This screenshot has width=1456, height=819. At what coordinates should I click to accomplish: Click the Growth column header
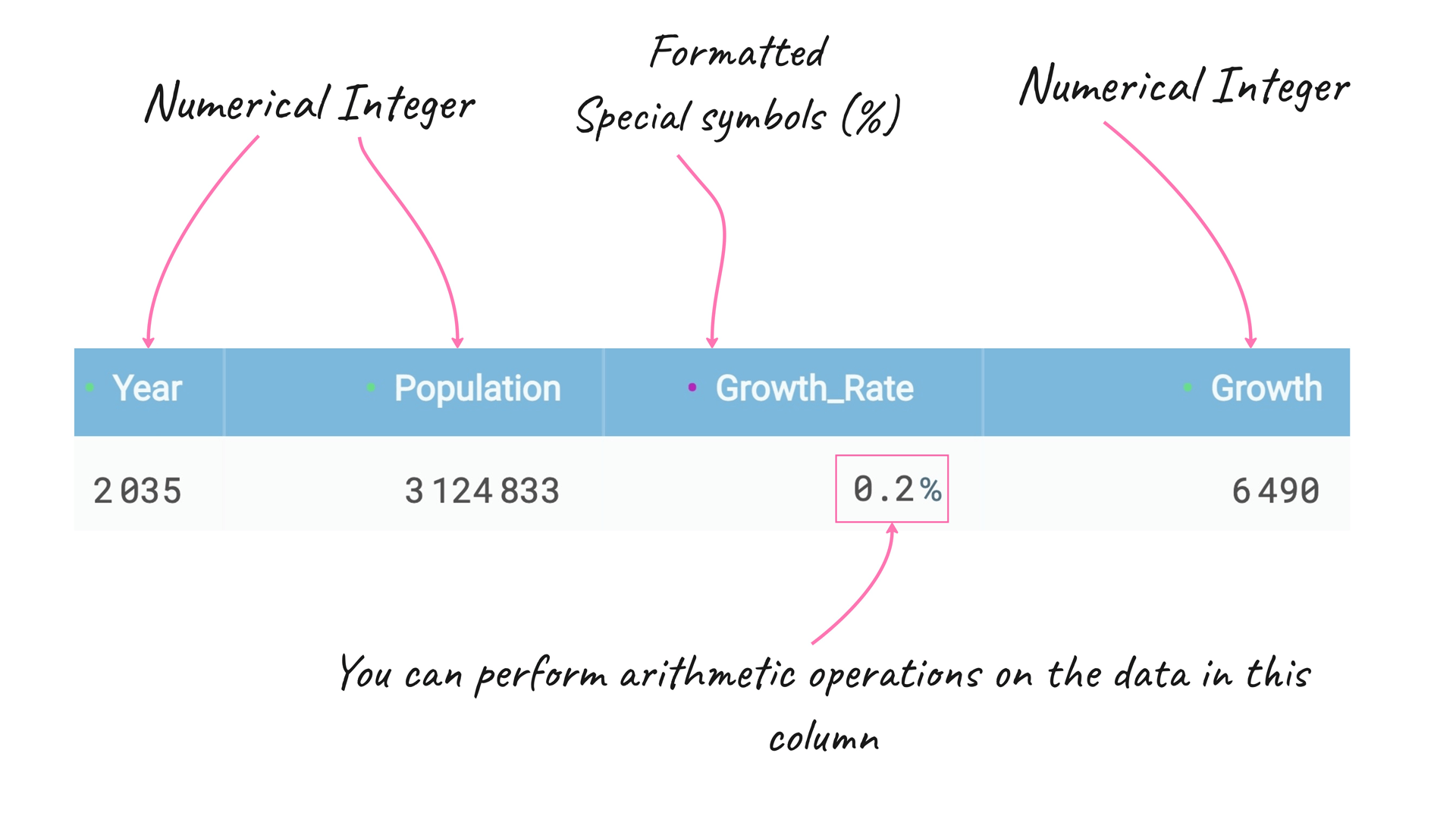[1166, 392]
